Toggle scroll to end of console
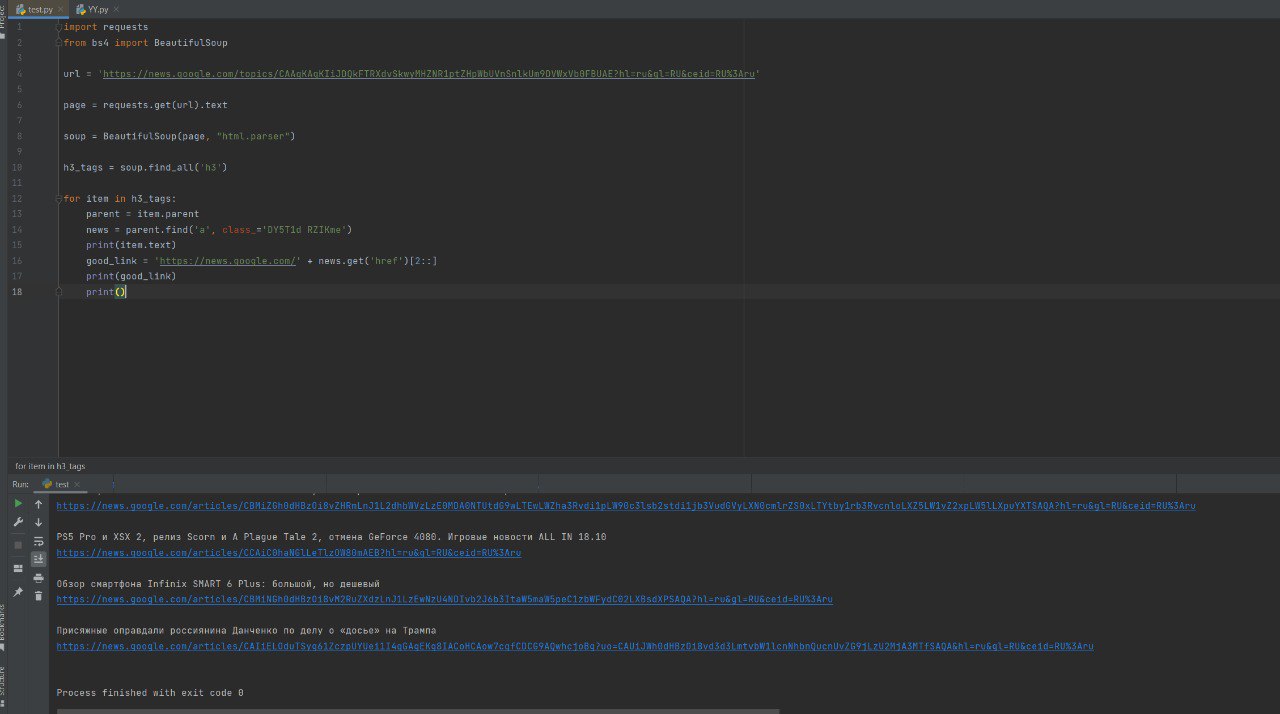Screen dimensions: 1280x714 coord(39,559)
